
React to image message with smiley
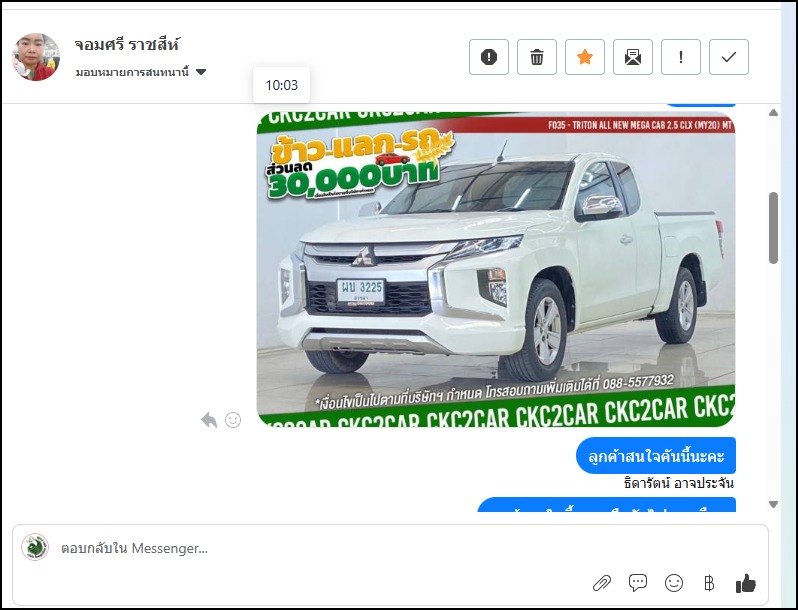(233, 420)
